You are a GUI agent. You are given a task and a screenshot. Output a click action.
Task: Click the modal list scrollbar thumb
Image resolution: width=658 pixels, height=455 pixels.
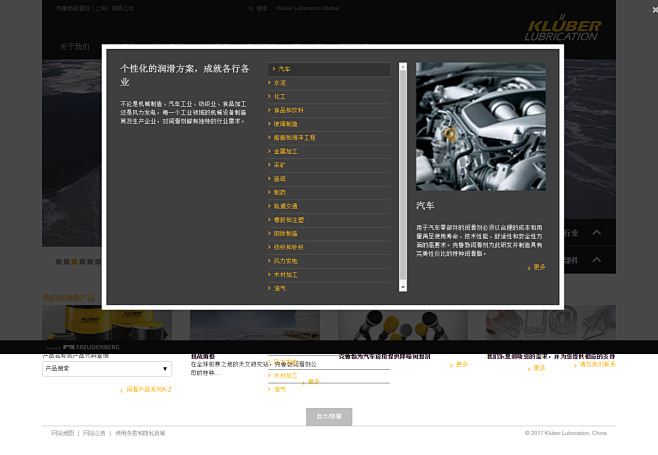pos(403,175)
